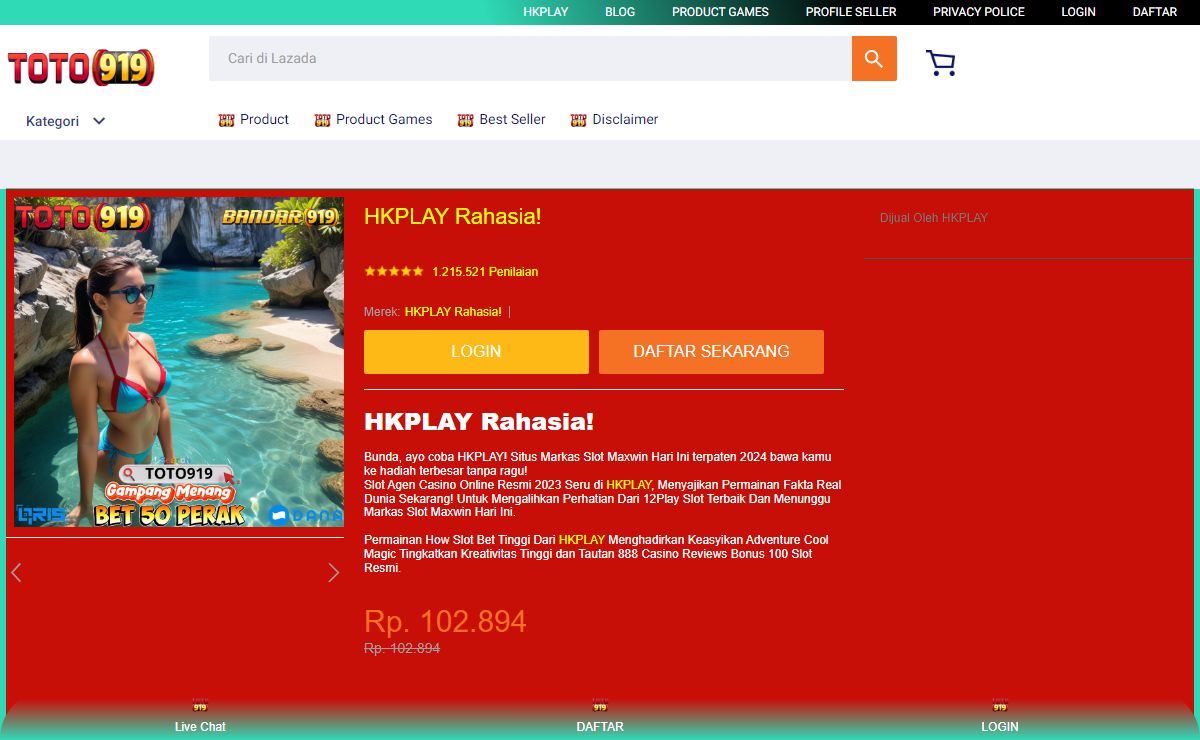Expand the Kategori dropdown
This screenshot has width=1200, height=740.
66,121
